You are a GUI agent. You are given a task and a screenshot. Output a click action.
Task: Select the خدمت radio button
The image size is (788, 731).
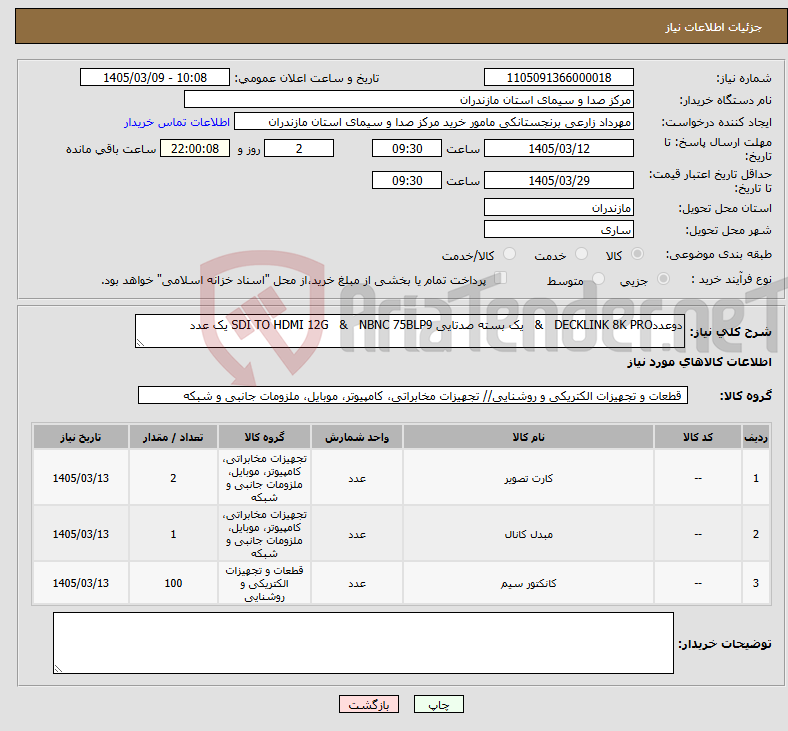[581, 254]
